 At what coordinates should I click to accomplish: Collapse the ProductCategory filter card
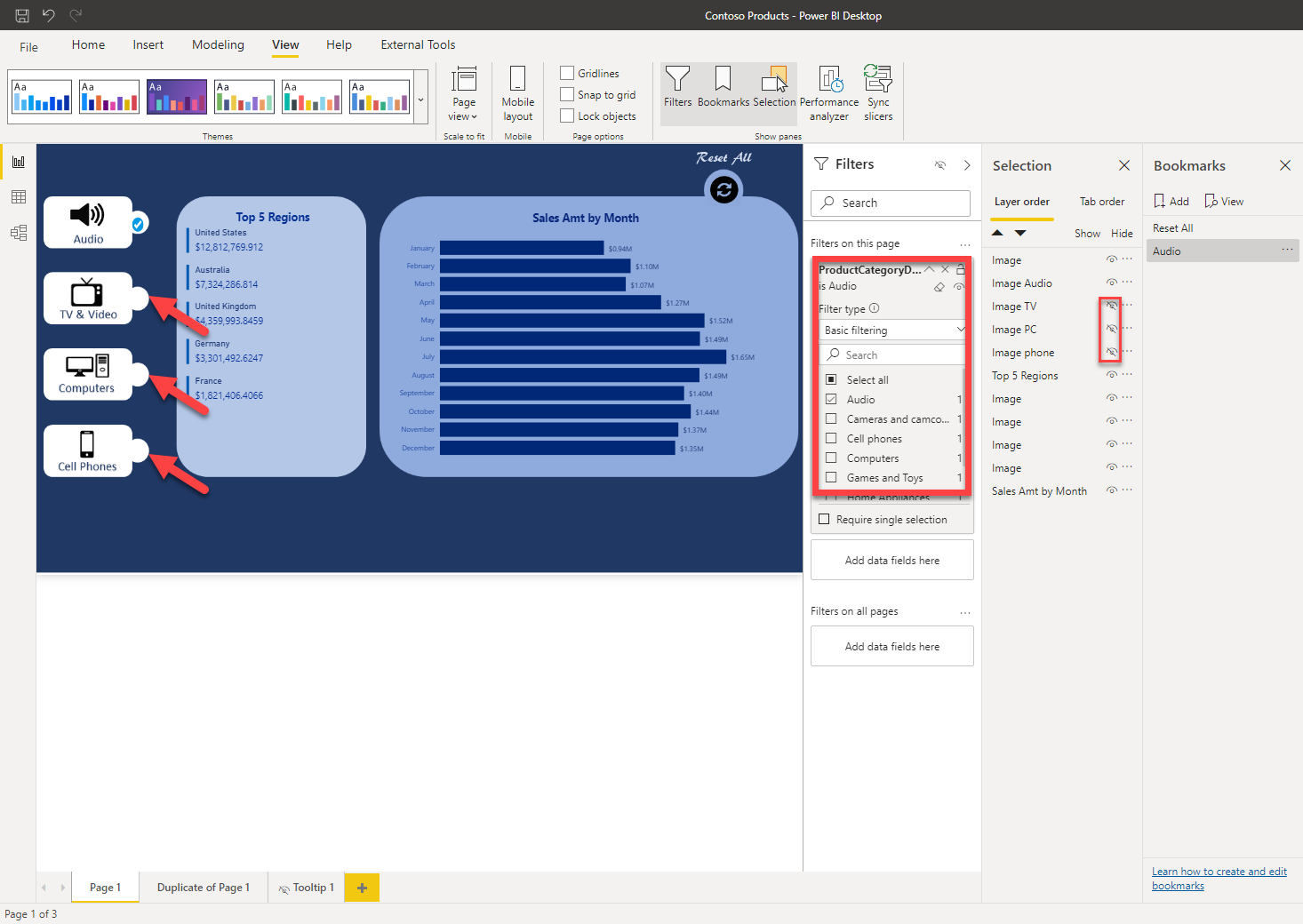(929, 269)
